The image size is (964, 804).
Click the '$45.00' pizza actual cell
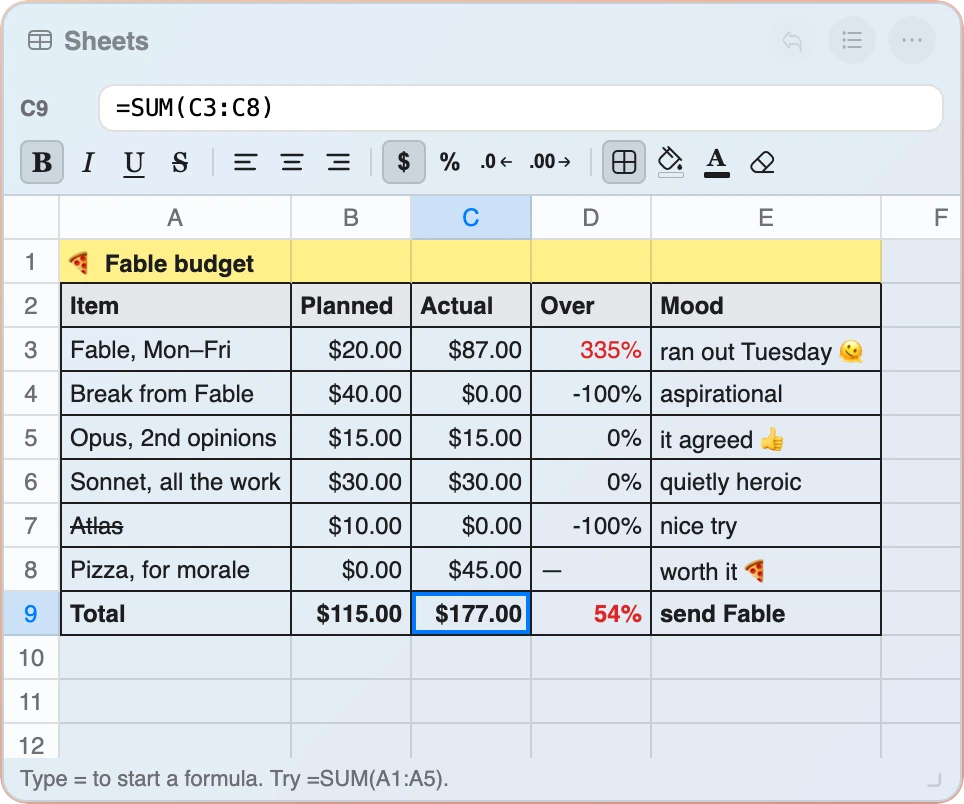click(x=471, y=570)
